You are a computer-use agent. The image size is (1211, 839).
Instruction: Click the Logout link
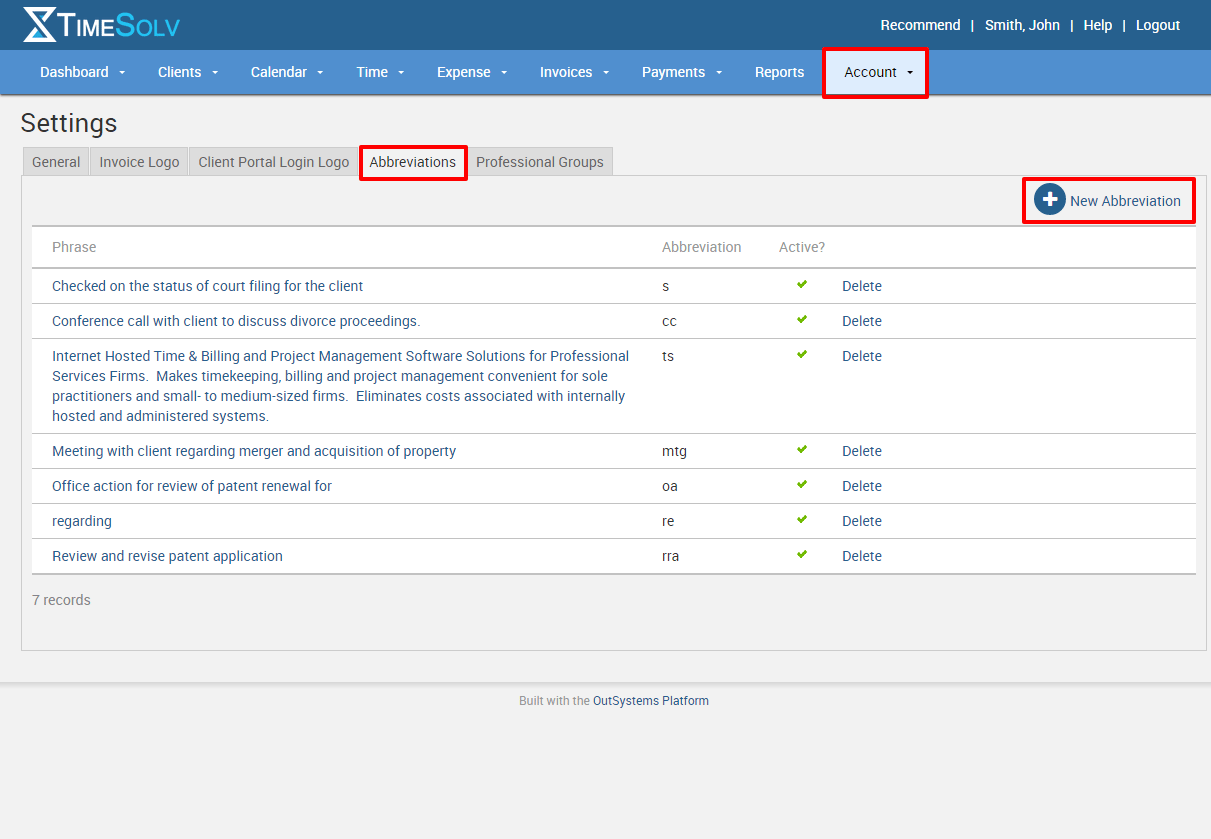coord(1157,25)
